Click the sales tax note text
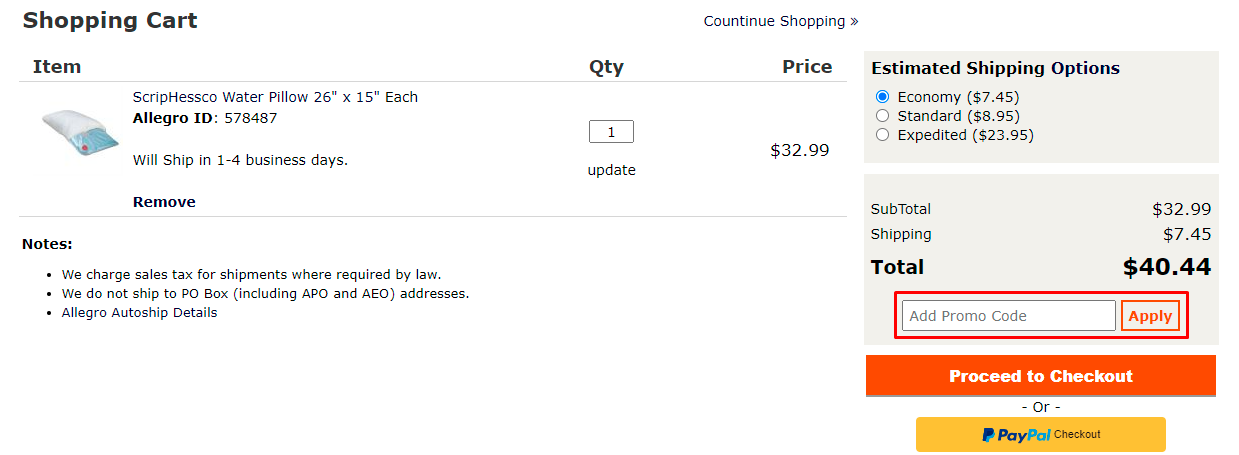 pos(251,274)
